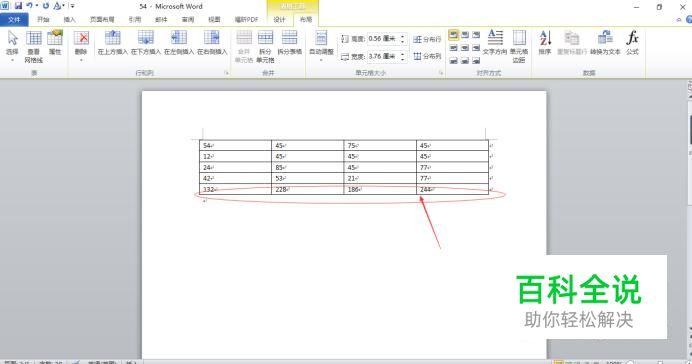This screenshot has width=692, height=364.
Task: Switch to the 福昕PDF tab
Action: [246, 19]
